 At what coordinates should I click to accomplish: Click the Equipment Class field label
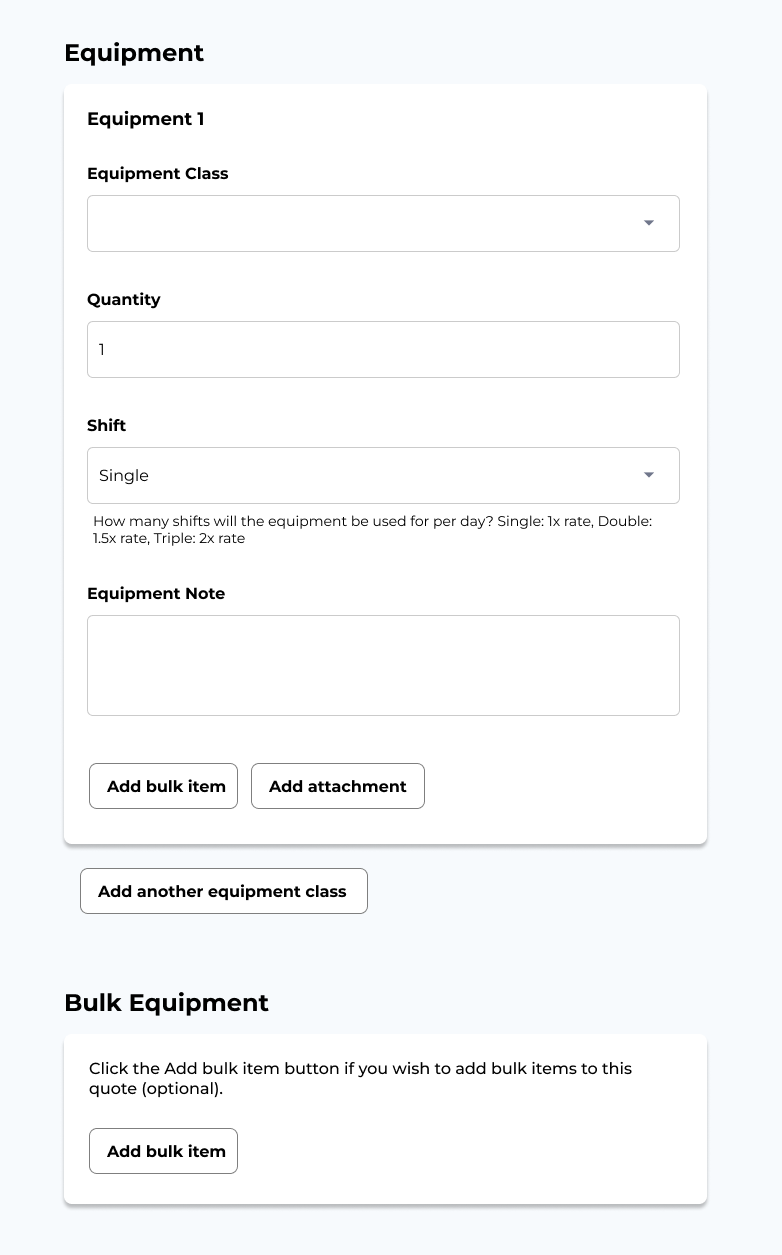pyautogui.click(x=158, y=173)
